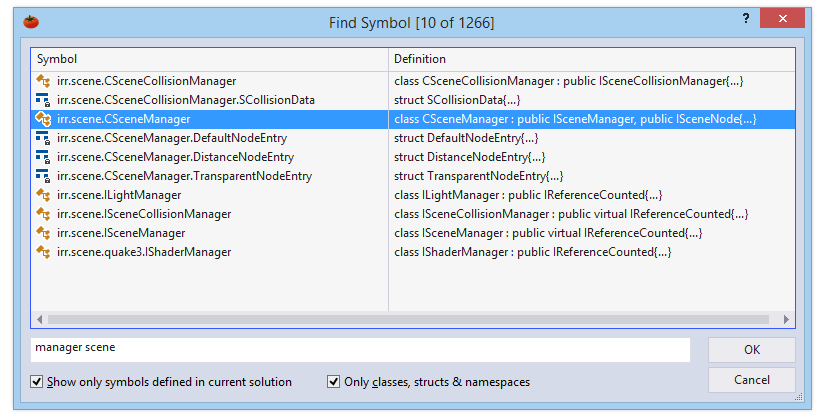822x420 pixels.
Task: Click the help question mark button
Action: coord(745,19)
